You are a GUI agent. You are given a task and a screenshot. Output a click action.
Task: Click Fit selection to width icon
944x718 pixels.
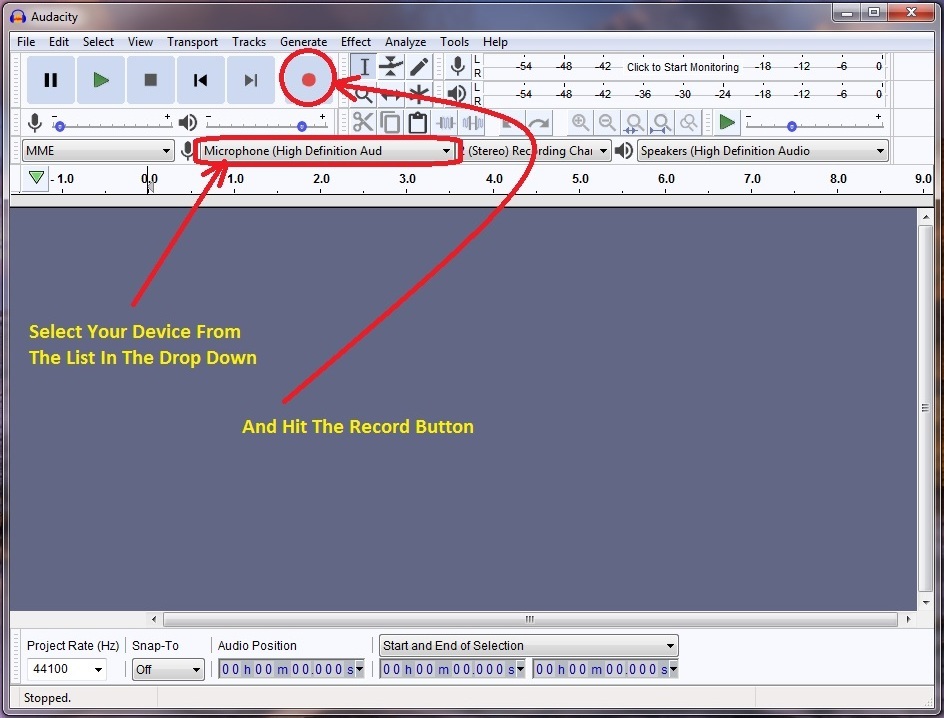pos(634,123)
